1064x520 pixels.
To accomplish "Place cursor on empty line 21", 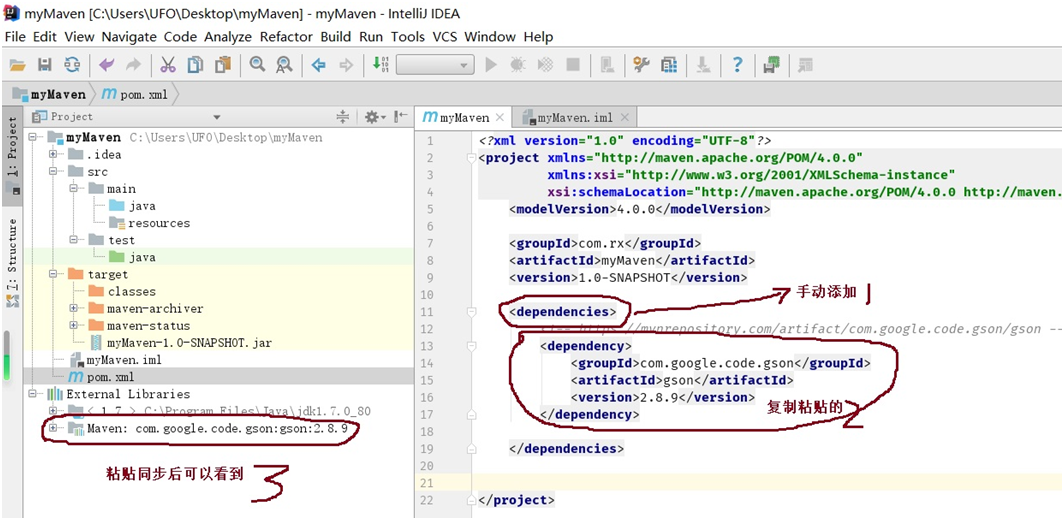I will pos(767,483).
